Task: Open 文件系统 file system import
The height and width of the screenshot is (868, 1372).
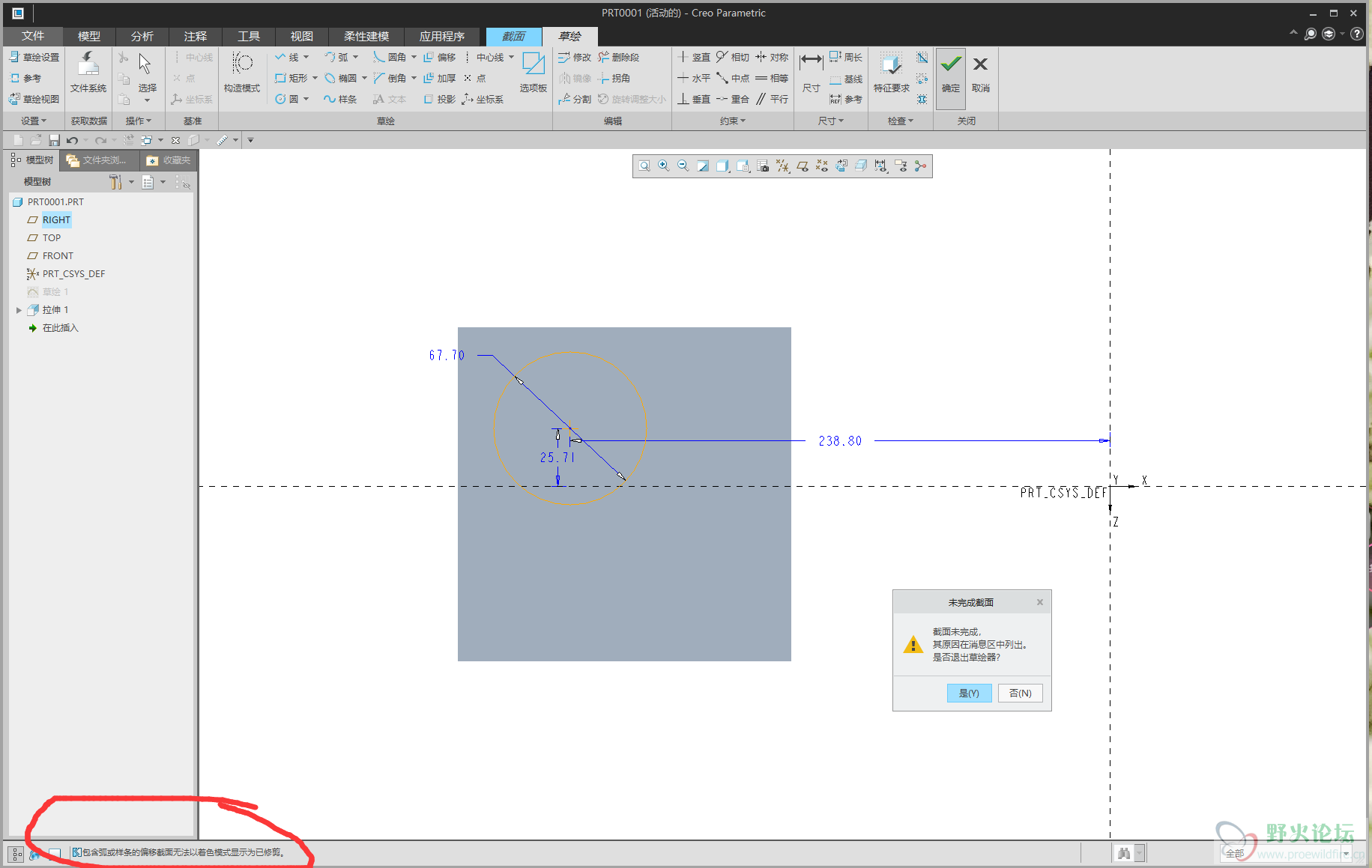Action: [x=88, y=73]
